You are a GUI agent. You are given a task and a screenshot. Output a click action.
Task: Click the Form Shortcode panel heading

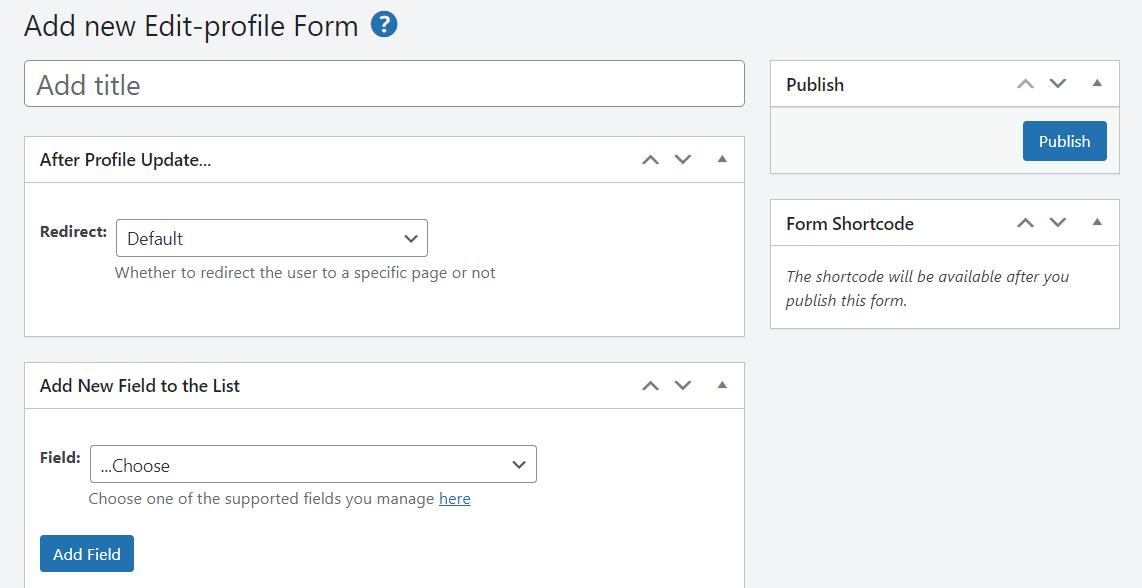pyautogui.click(x=850, y=223)
